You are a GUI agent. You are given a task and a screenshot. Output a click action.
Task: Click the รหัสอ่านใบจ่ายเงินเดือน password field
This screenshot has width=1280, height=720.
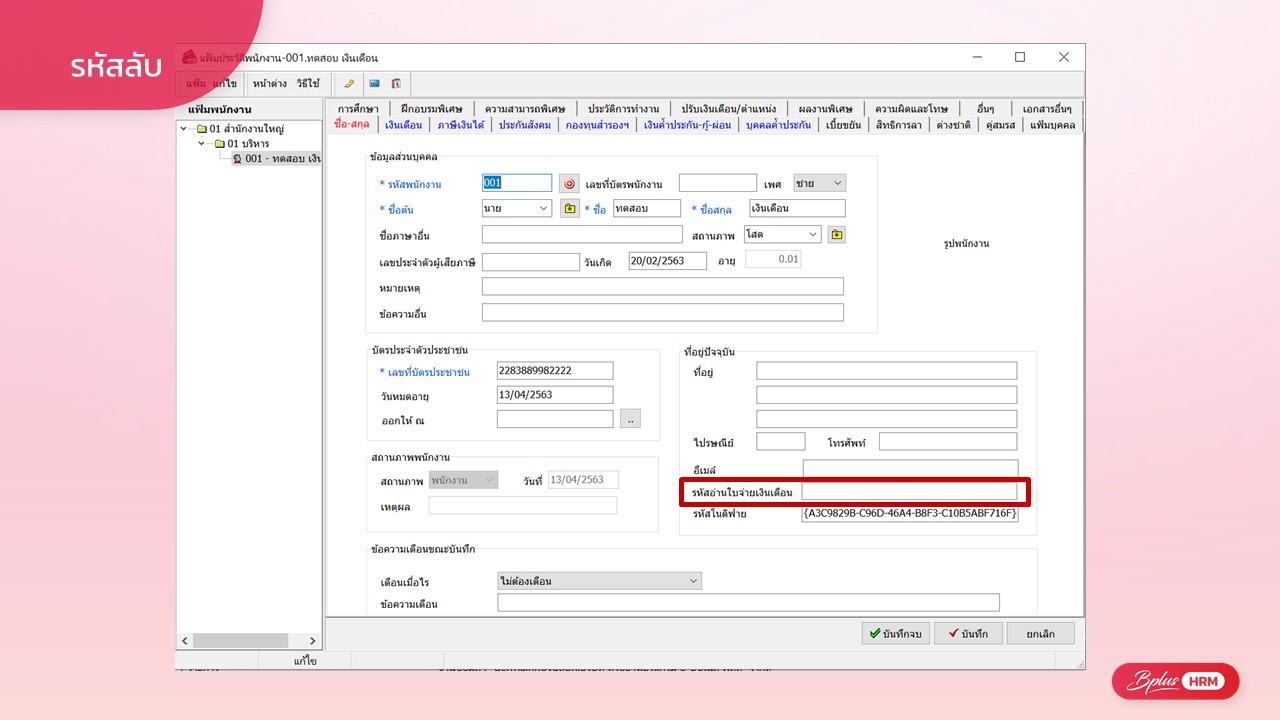coord(910,492)
